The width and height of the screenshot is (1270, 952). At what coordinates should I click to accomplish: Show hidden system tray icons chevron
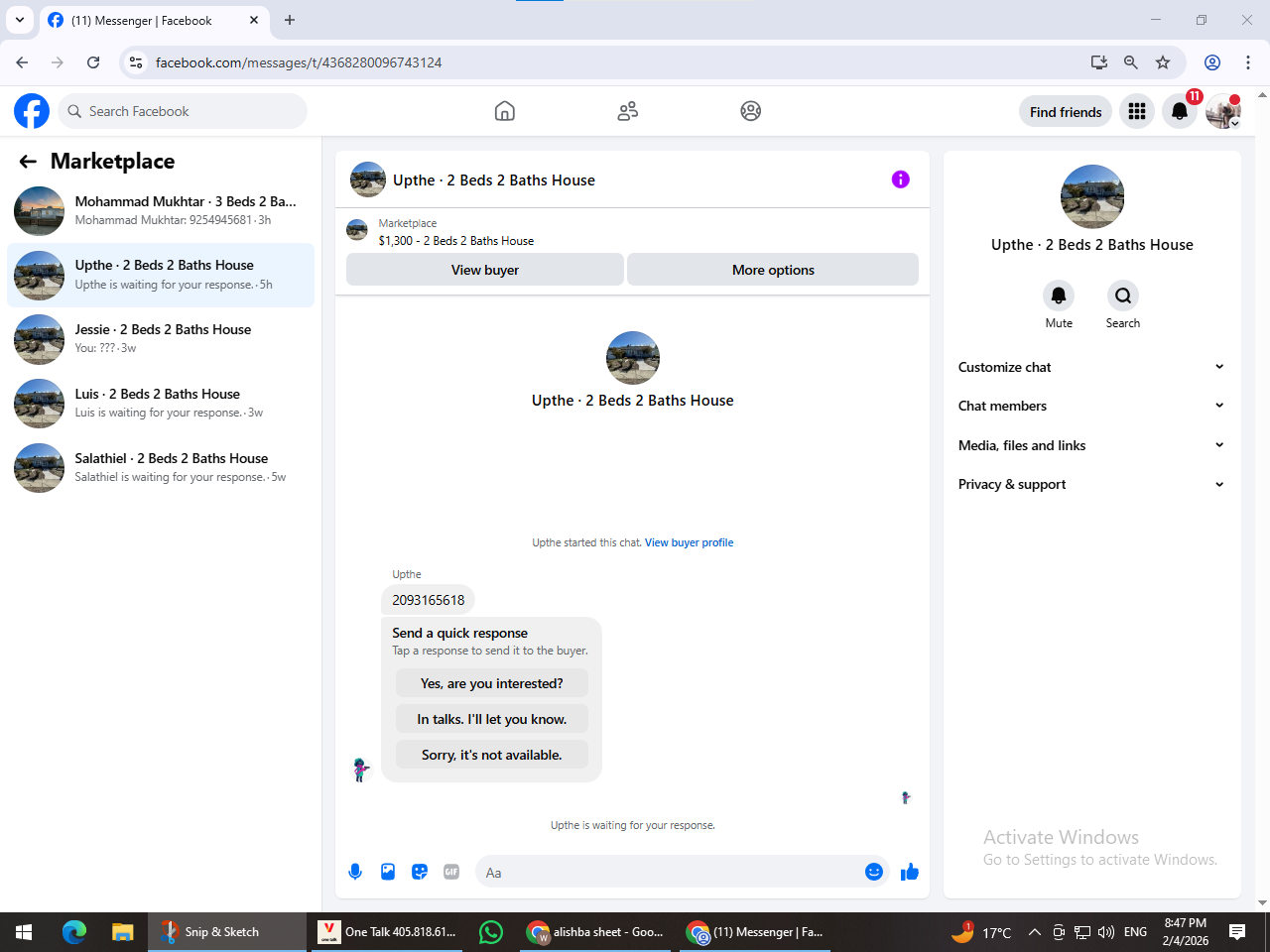click(1034, 932)
